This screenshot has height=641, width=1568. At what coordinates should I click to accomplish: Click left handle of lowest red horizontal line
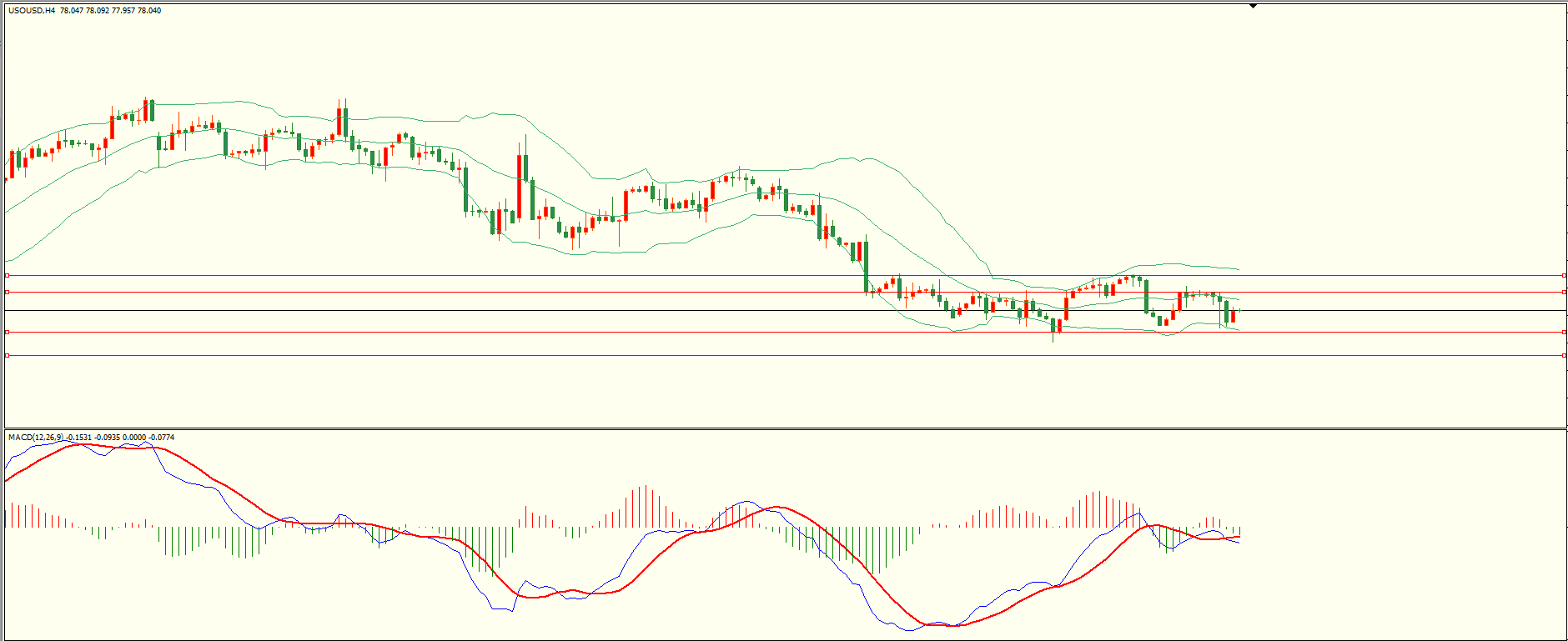click(8, 356)
